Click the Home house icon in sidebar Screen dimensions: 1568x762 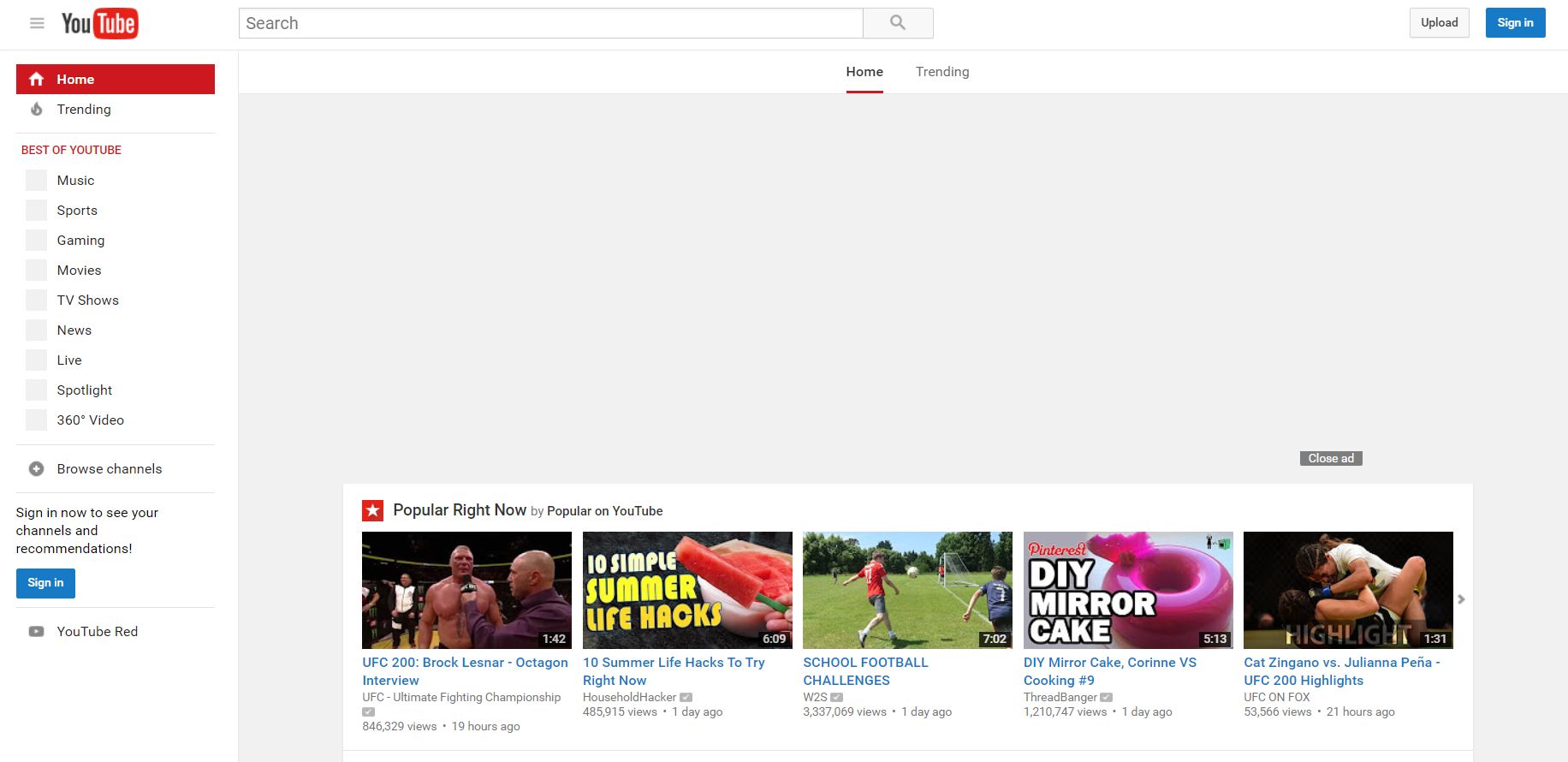[36, 80]
